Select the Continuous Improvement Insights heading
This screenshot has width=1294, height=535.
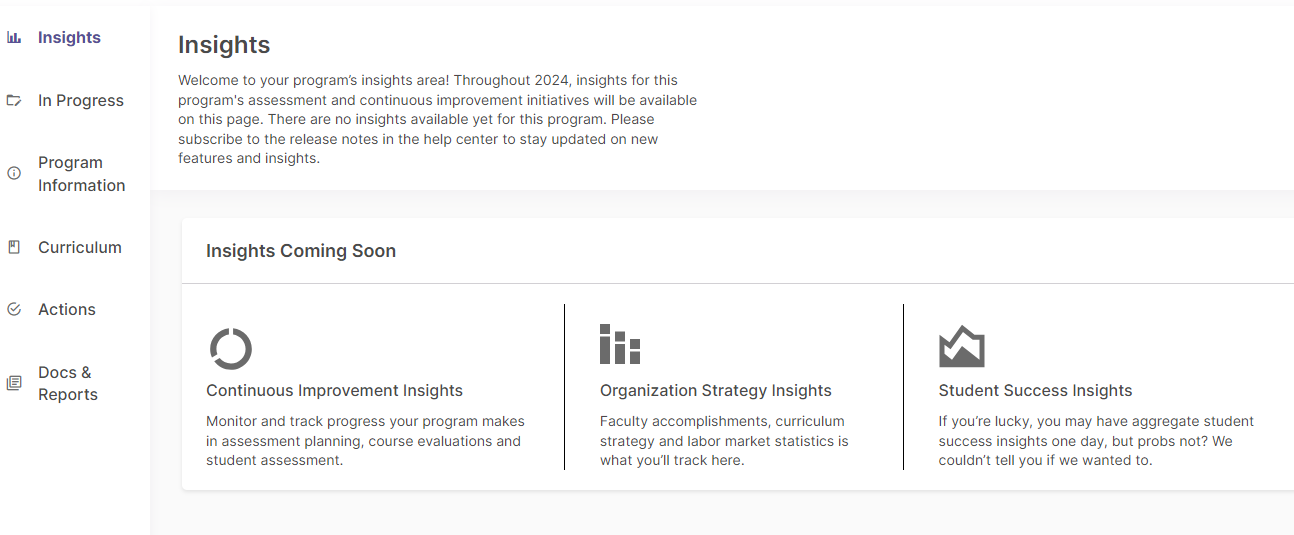[334, 390]
